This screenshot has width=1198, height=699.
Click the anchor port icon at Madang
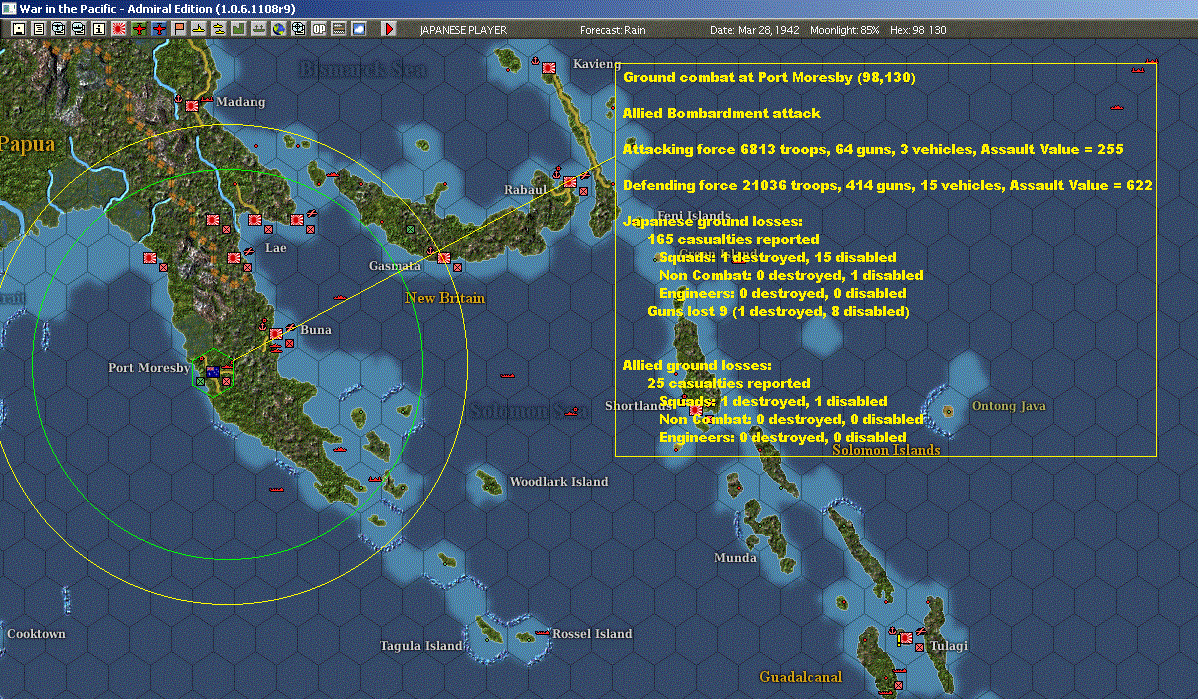179,99
